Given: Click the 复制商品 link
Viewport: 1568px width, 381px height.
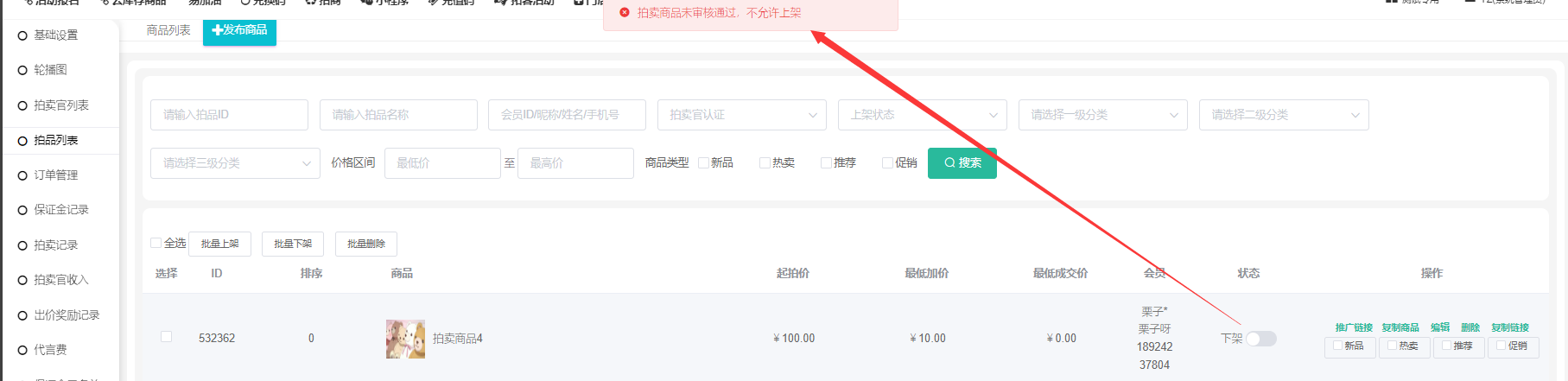Looking at the screenshot, I should (x=1400, y=327).
